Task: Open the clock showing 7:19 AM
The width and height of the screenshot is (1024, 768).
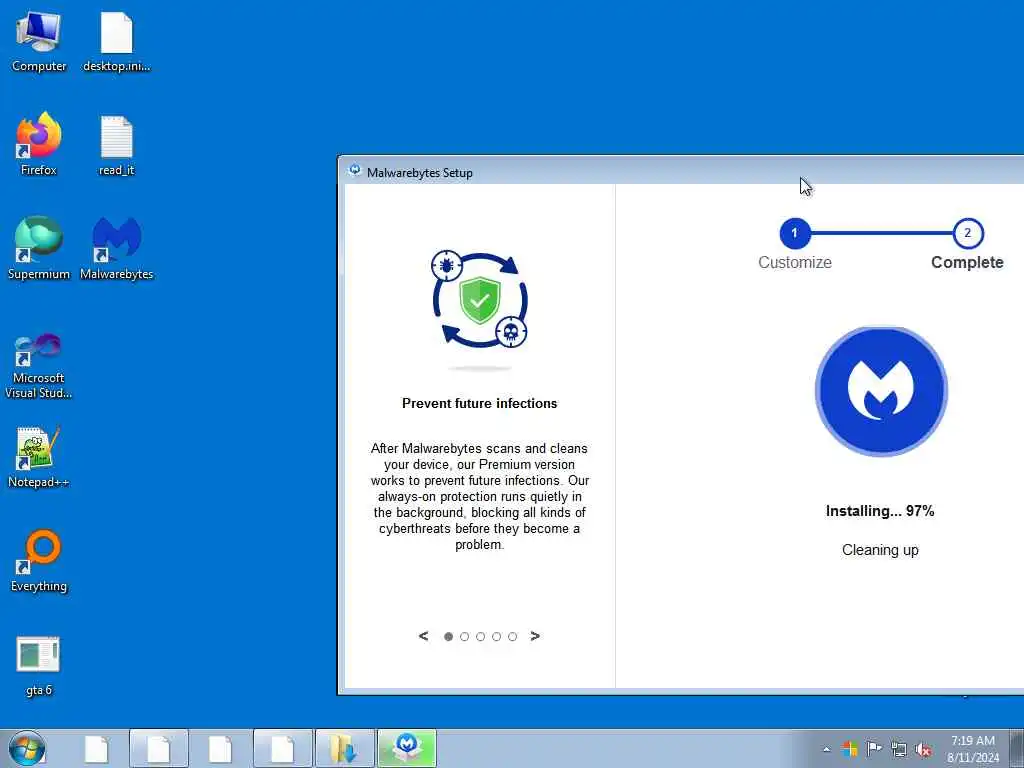Action: point(973,748)
